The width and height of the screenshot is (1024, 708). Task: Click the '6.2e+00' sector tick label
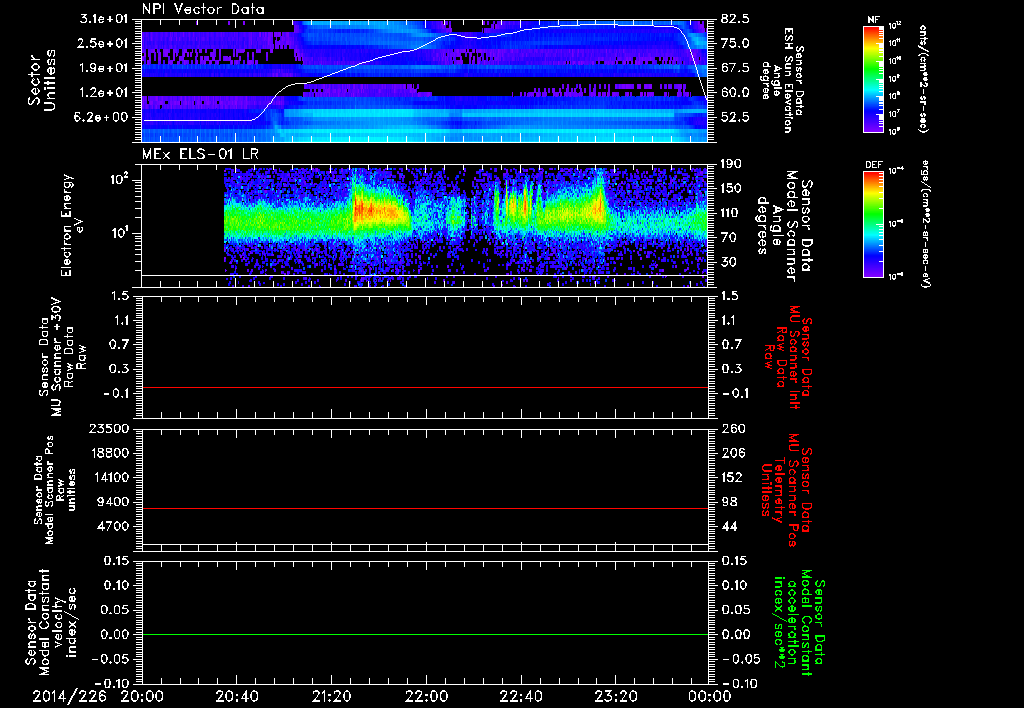(103, 118)
